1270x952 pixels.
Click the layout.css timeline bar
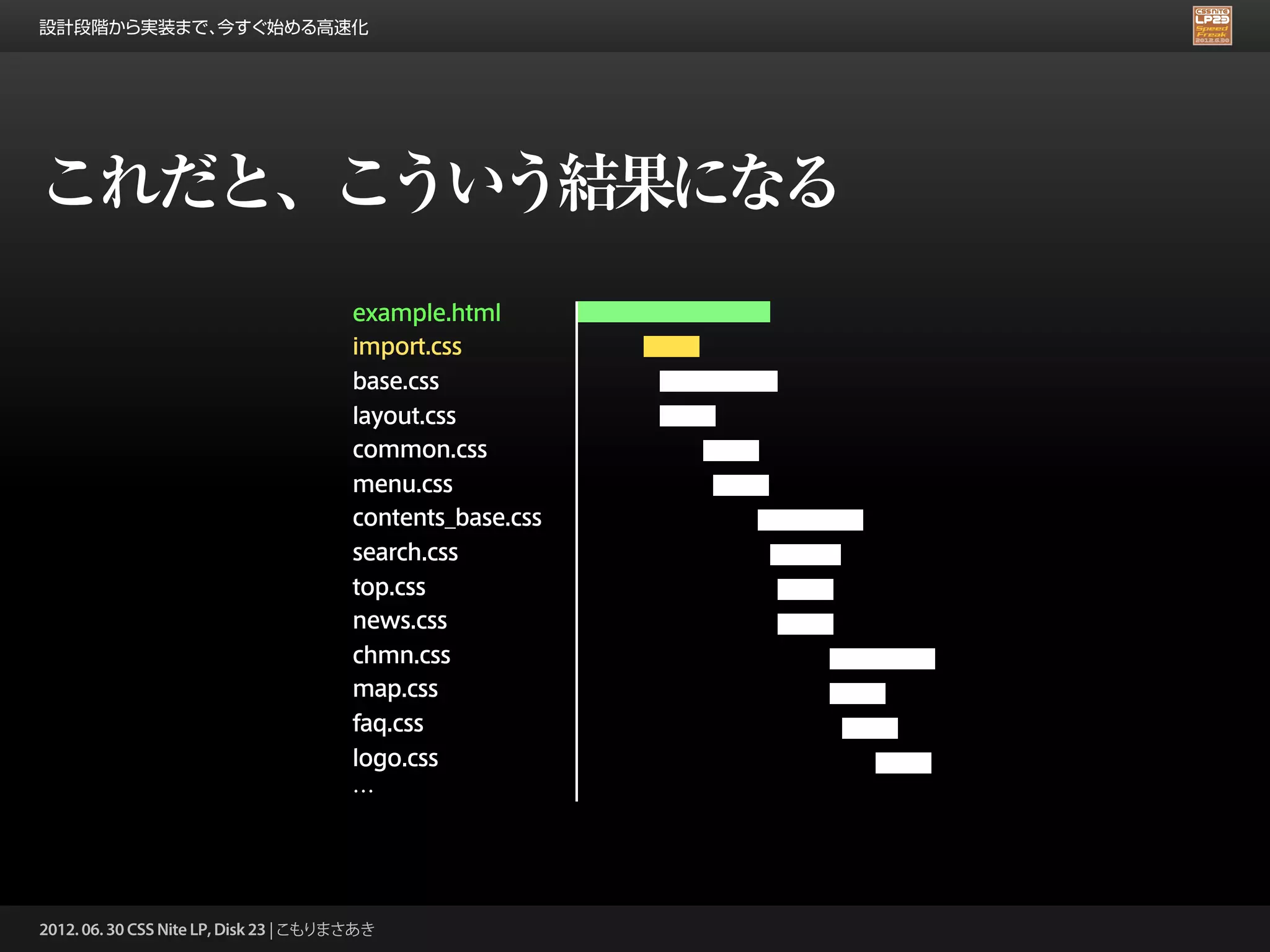tap(688, 416)
